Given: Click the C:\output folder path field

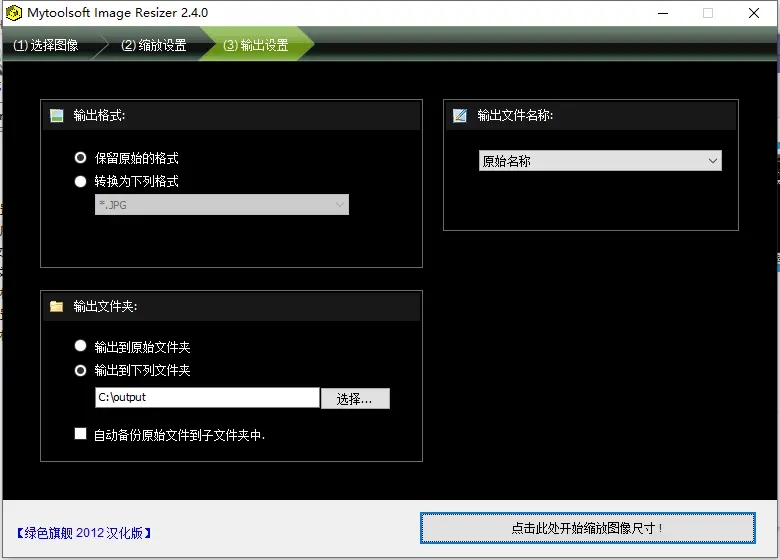Looking at the screenshot, I should tap(206, 398).
